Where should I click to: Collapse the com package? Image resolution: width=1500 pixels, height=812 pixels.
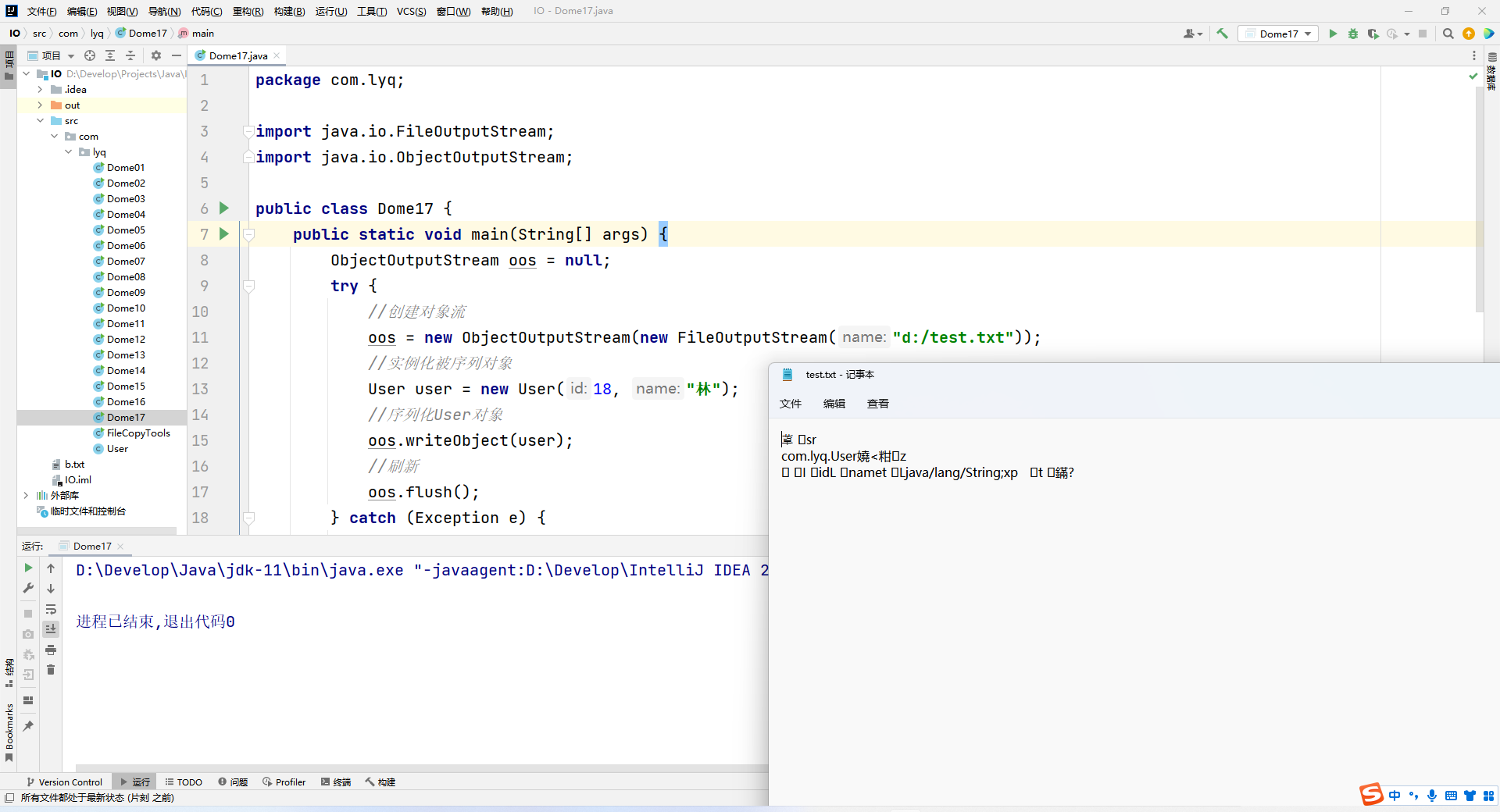(x=55, y=137)
